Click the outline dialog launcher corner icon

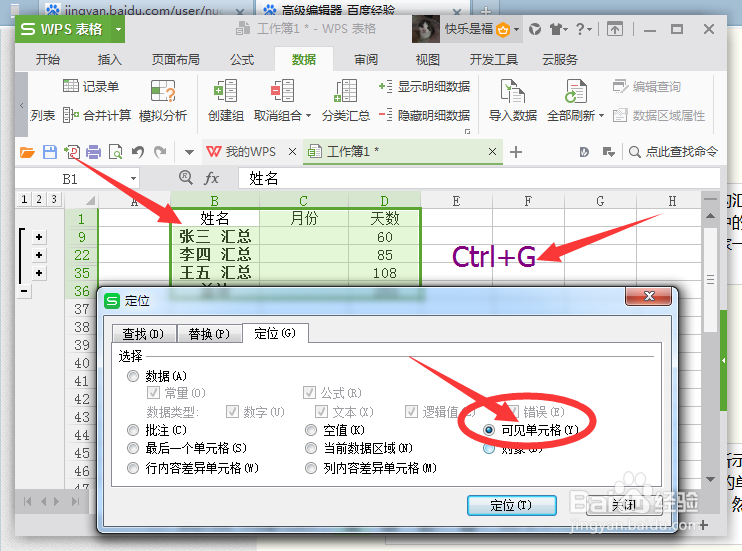point(468,132)
